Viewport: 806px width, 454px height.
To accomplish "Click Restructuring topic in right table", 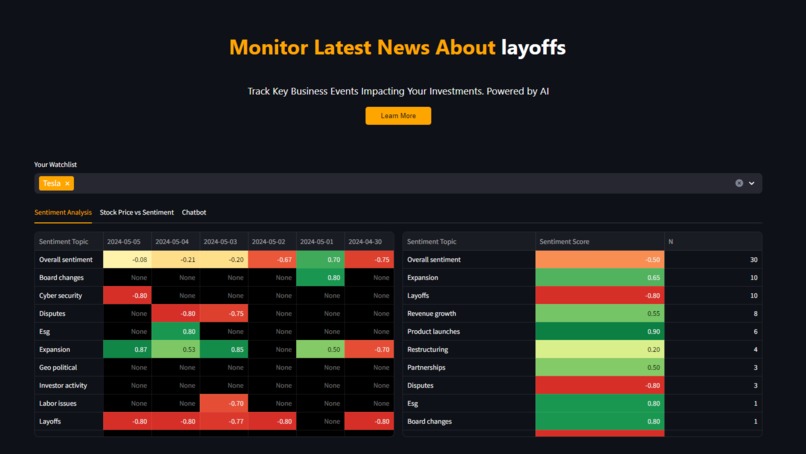I will pyautogui.click(x=428, y=350).
